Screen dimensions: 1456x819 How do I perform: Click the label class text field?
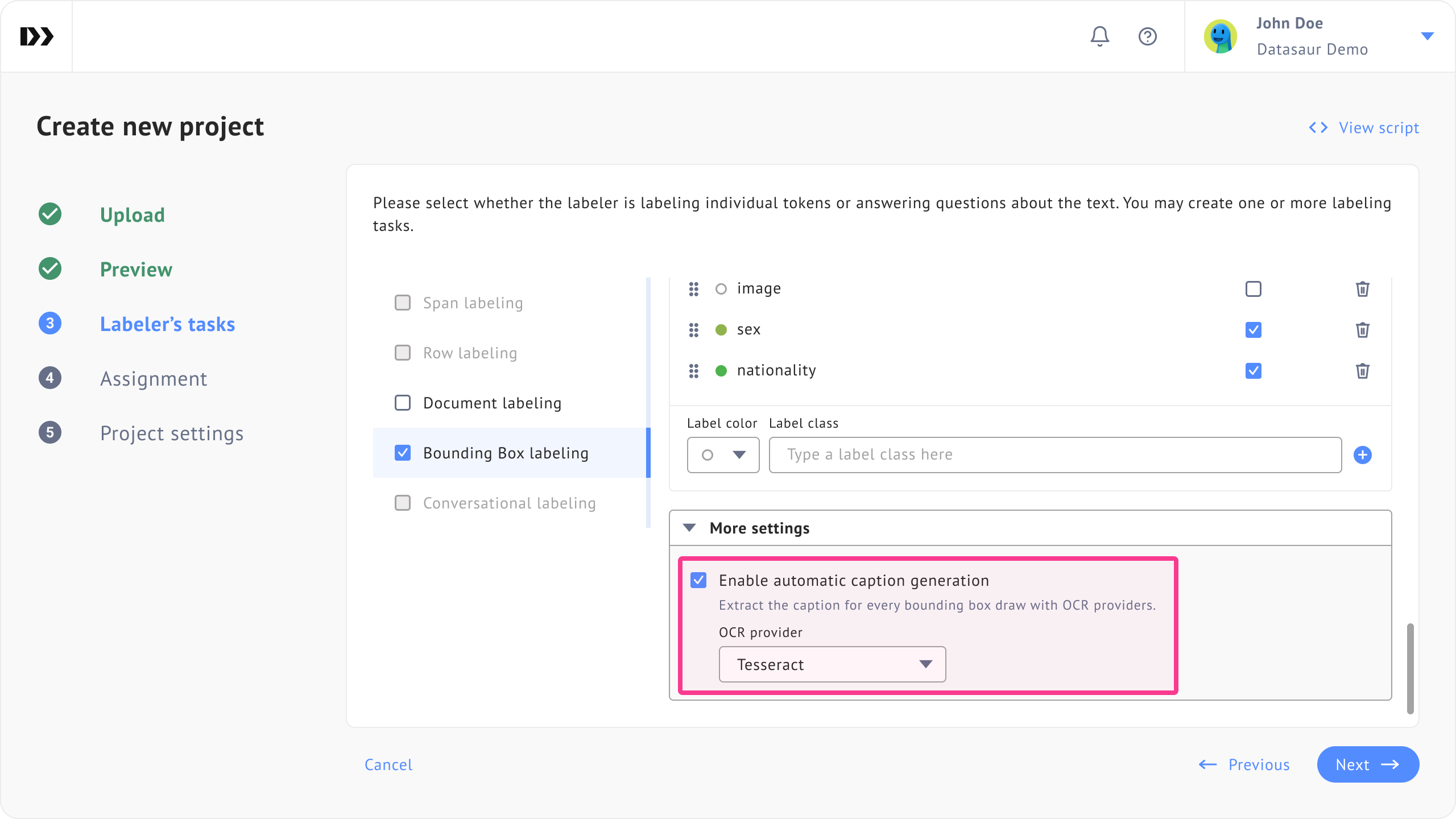(x=1055, y=455)
